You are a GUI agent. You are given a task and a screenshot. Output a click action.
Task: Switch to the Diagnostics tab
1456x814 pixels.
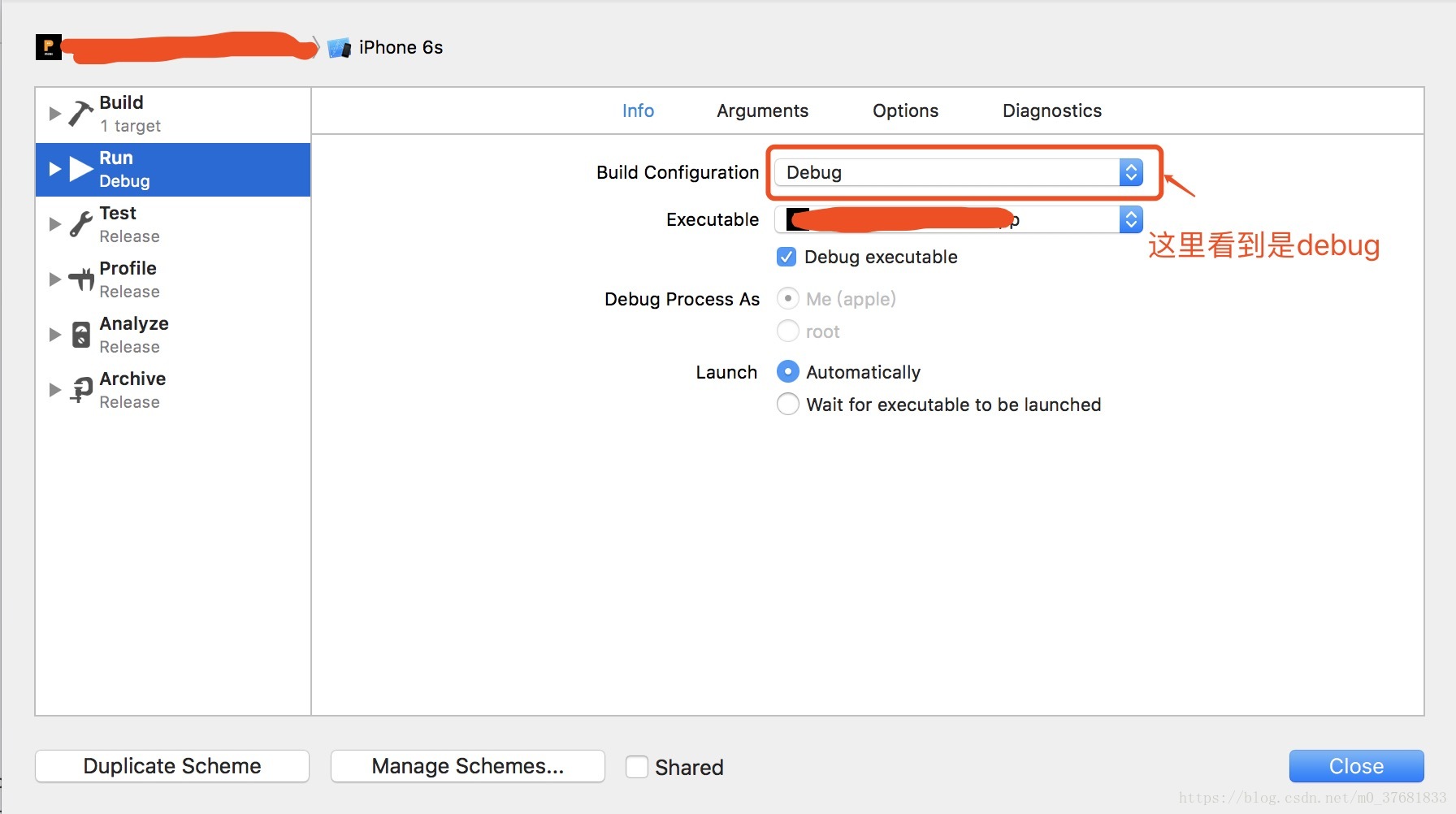coord(1052,110)
